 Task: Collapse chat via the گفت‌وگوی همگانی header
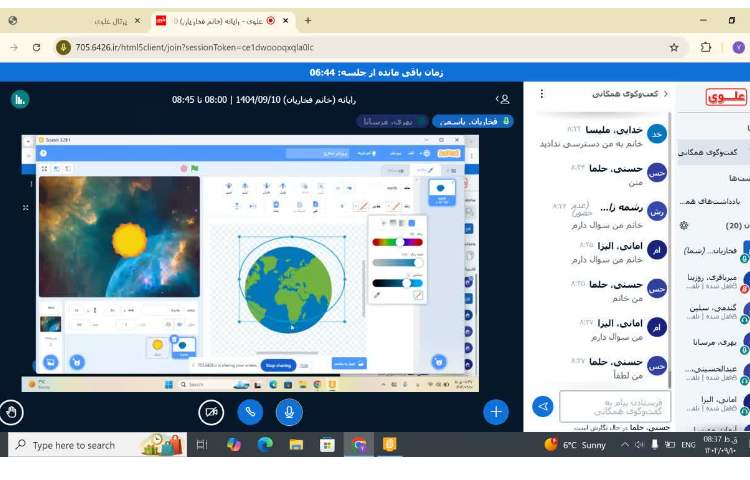[629, 94]
